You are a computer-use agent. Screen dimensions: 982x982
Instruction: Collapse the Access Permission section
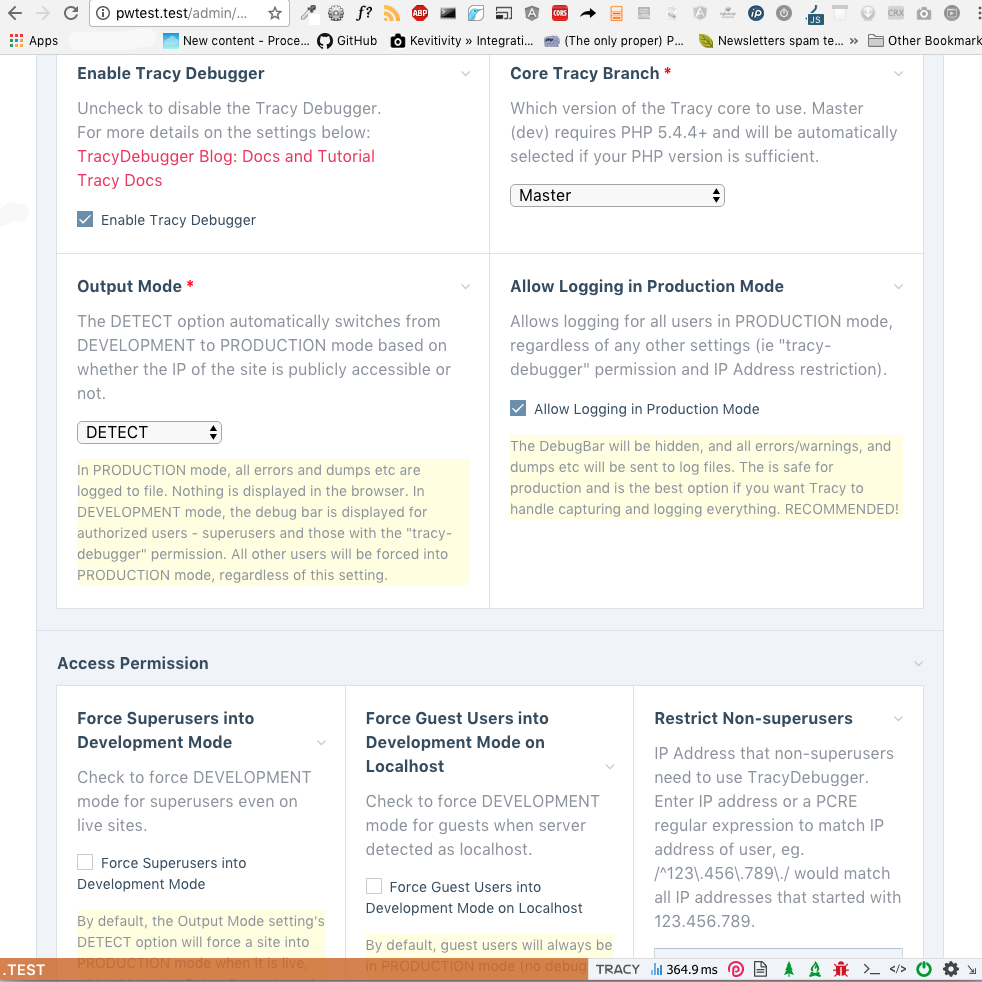918,663
